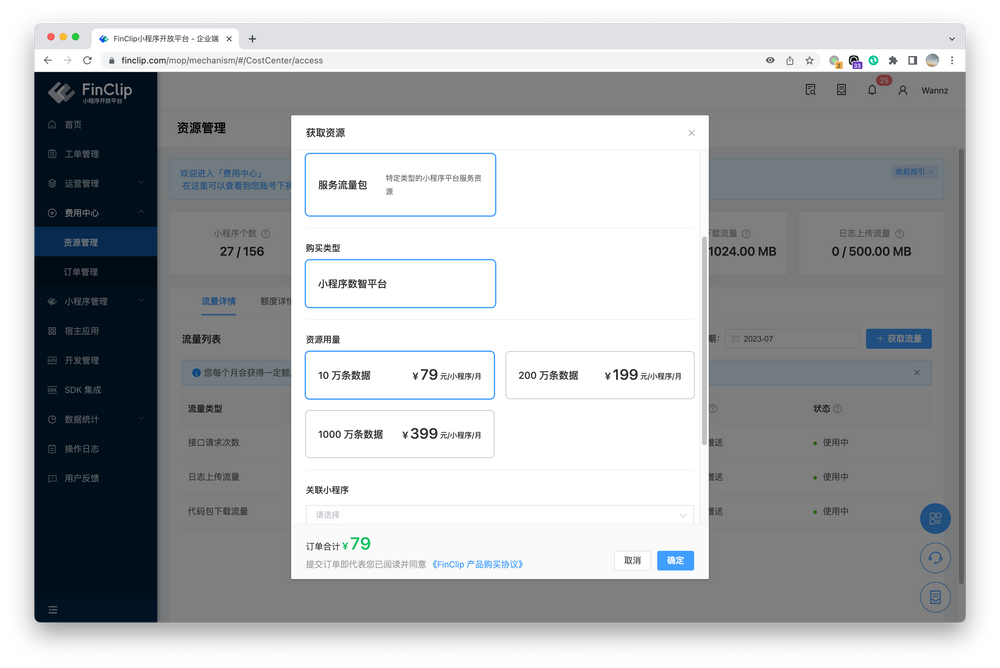
Task: Pick the 1000万条数据 ¥399 plan
Action: click(x=399, y=433)
